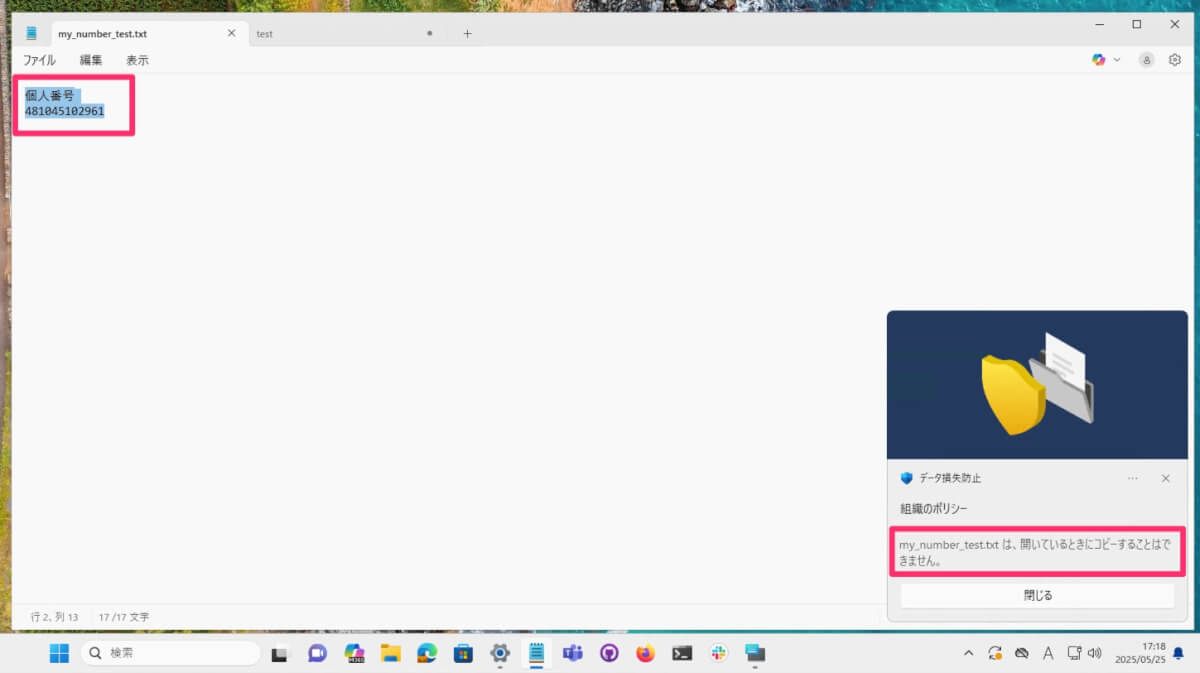Add a new tab with plus button
Screen dimensions: 1200x673
467,33
